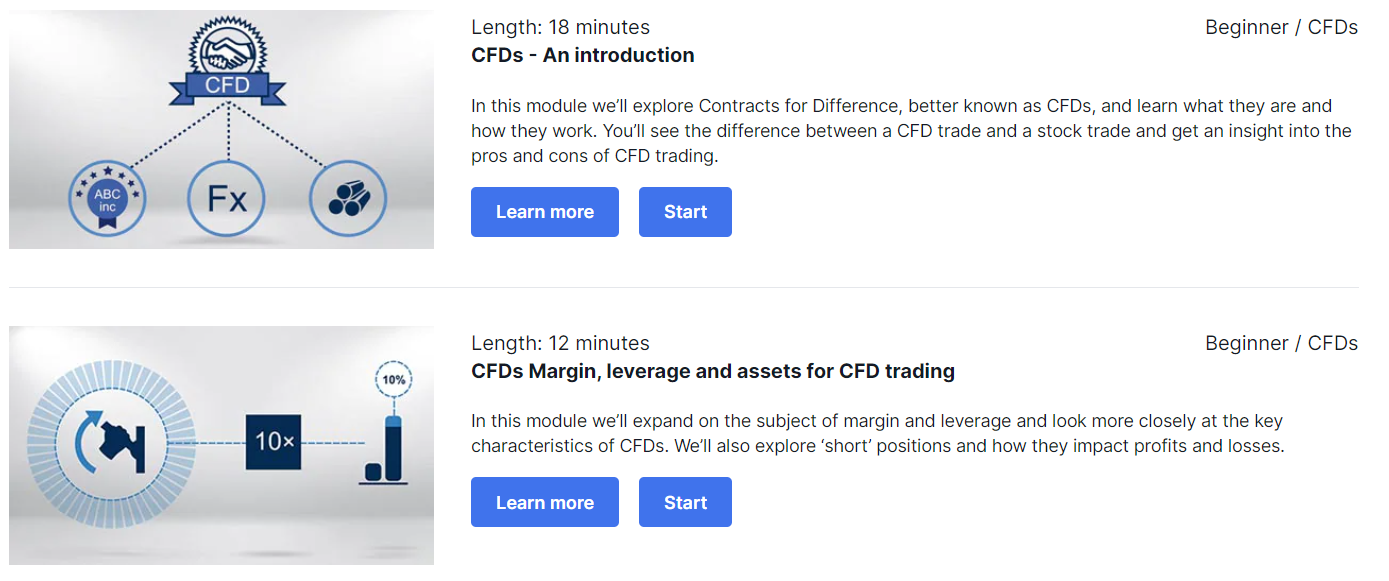Click the ABC inc stock circle icon
1389x581 pixels.
(107, 199)
